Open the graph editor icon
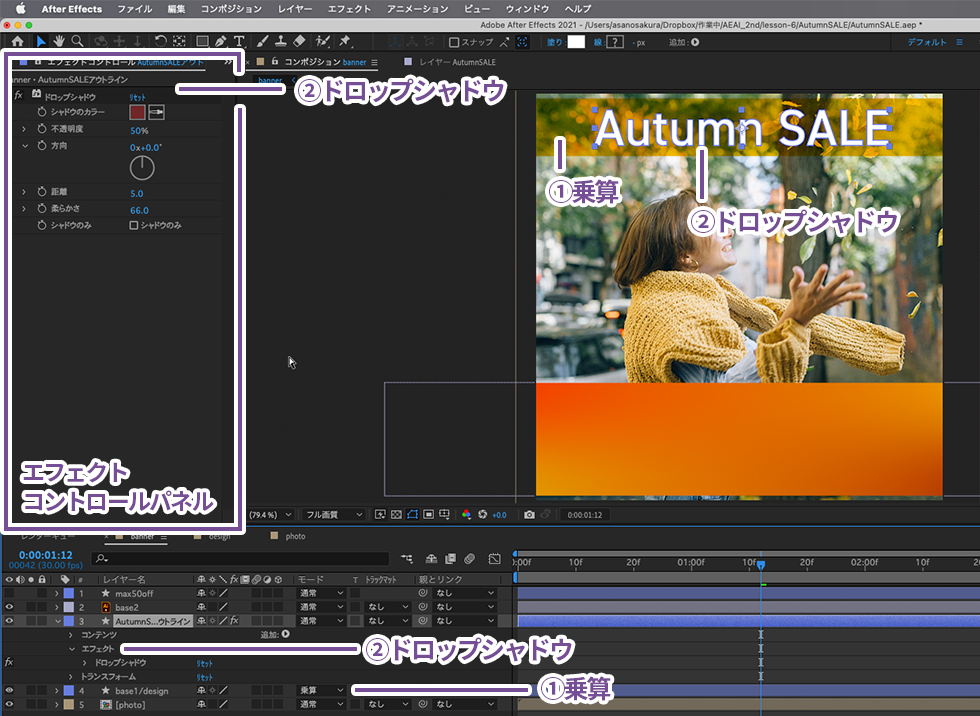 click(494, 559)
